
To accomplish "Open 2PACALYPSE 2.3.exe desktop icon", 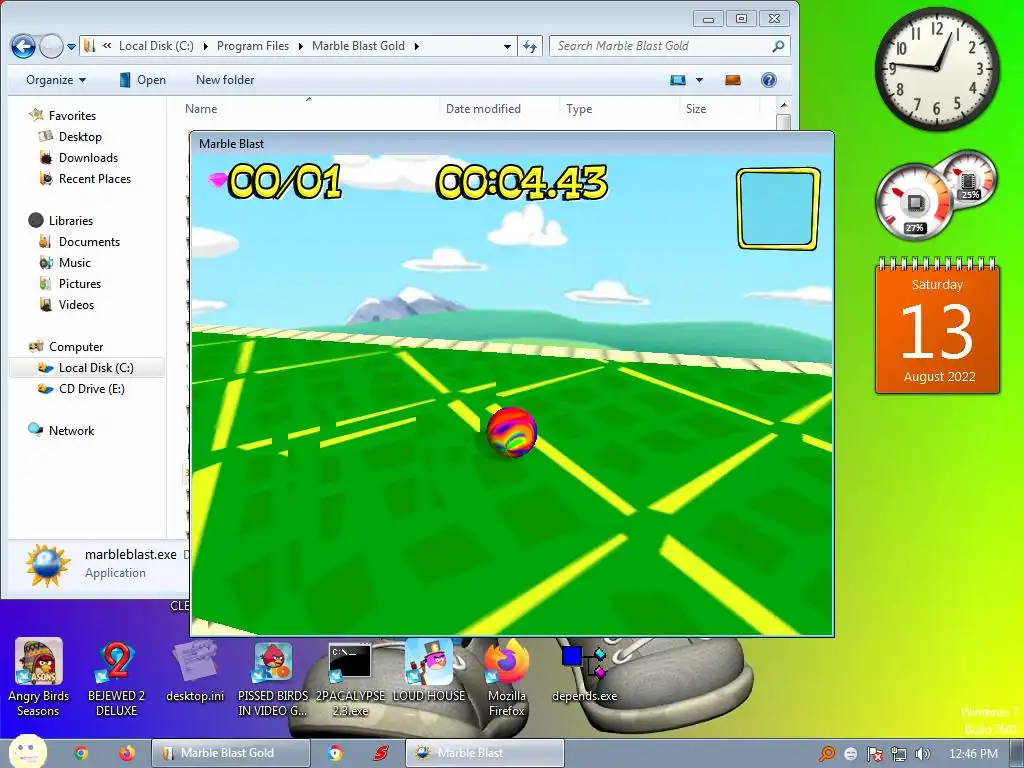I will click(x=350, y=678).
